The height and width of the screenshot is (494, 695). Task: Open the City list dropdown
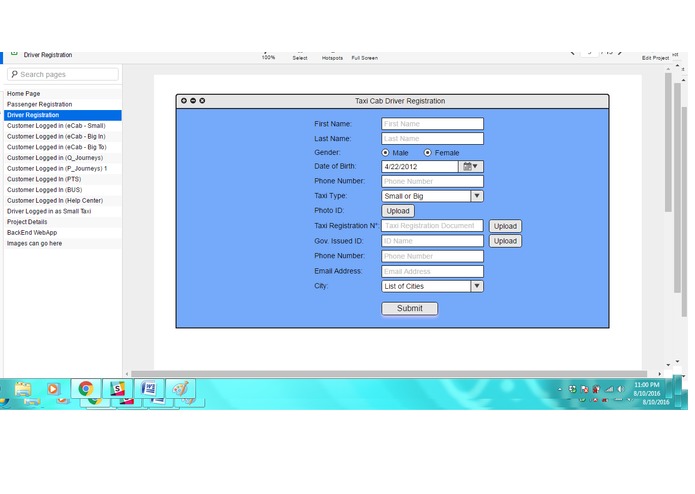point(476,286)
